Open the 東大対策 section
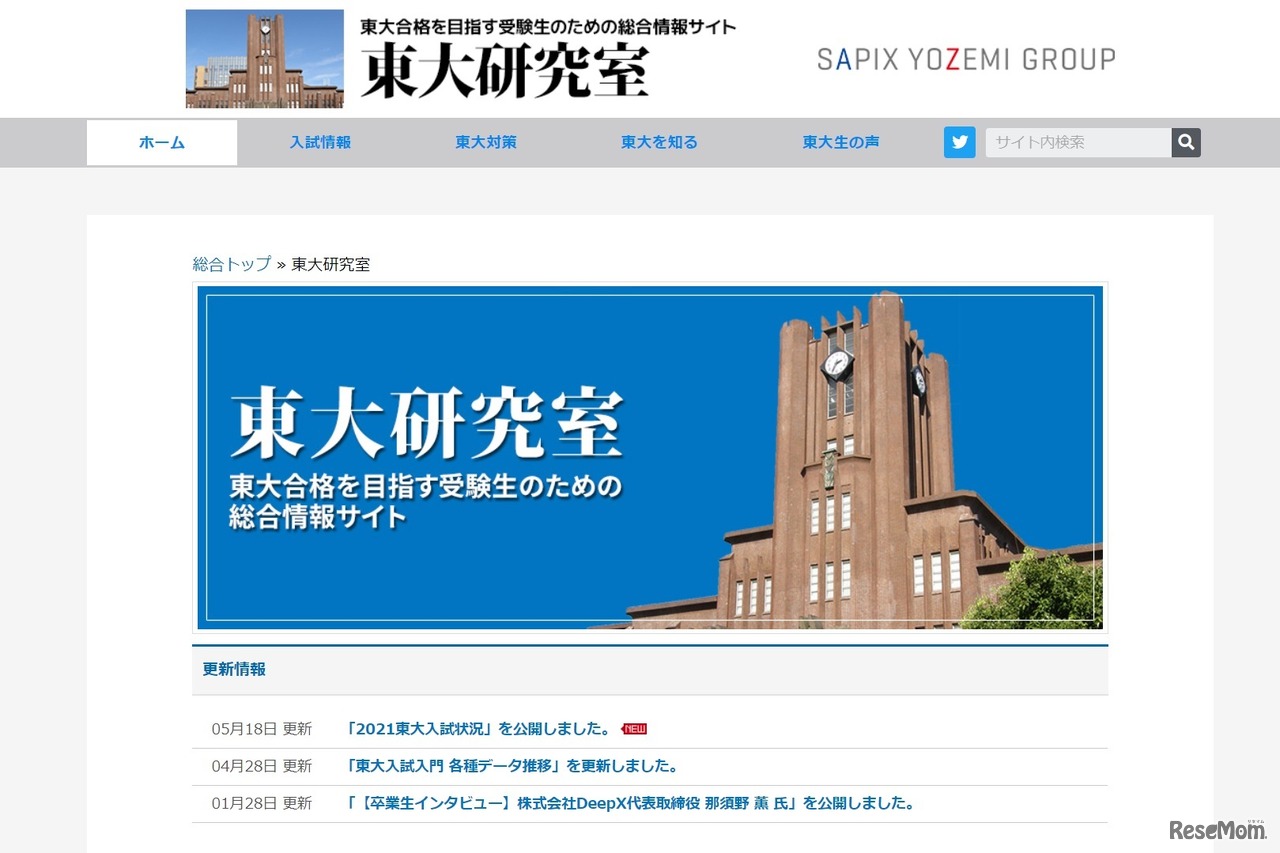 click(x=485, y=142)
